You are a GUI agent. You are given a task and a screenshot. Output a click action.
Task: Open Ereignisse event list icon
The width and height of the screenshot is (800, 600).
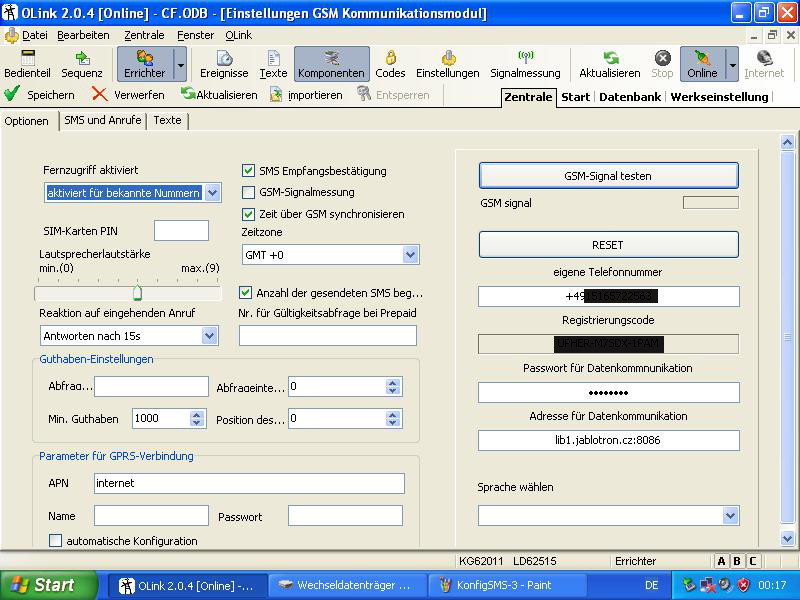click(x=224, y=59)
